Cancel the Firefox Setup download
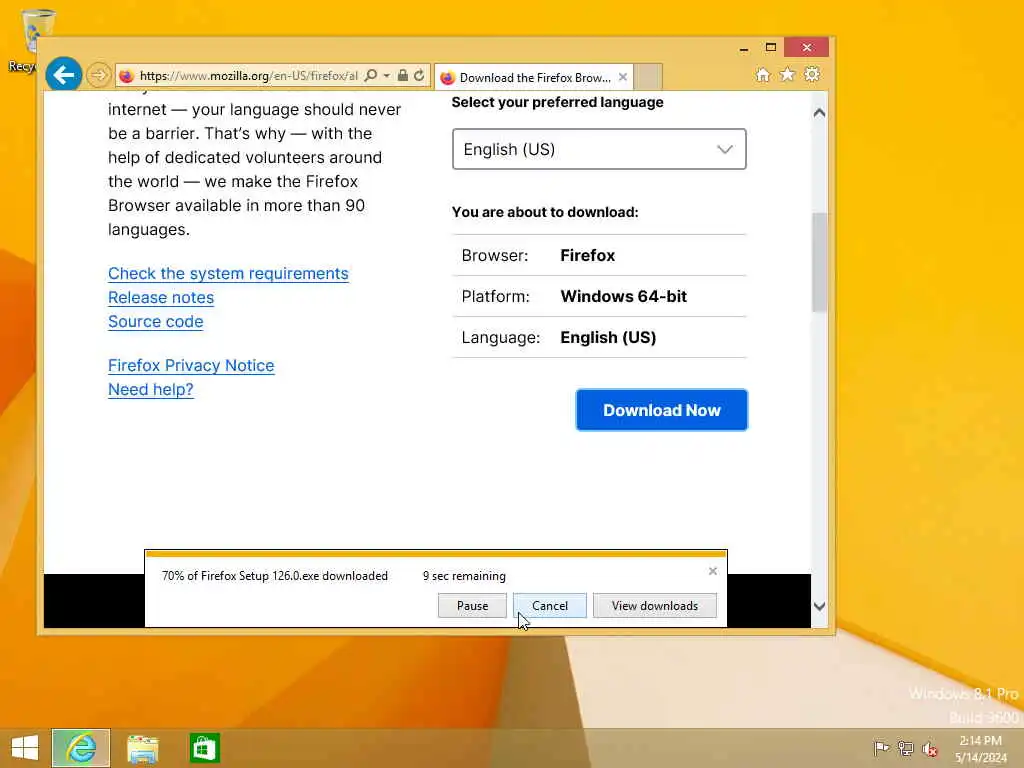The width and height of the screenshot is (1024, 768). pyautogui.click(x=550, y=605)
